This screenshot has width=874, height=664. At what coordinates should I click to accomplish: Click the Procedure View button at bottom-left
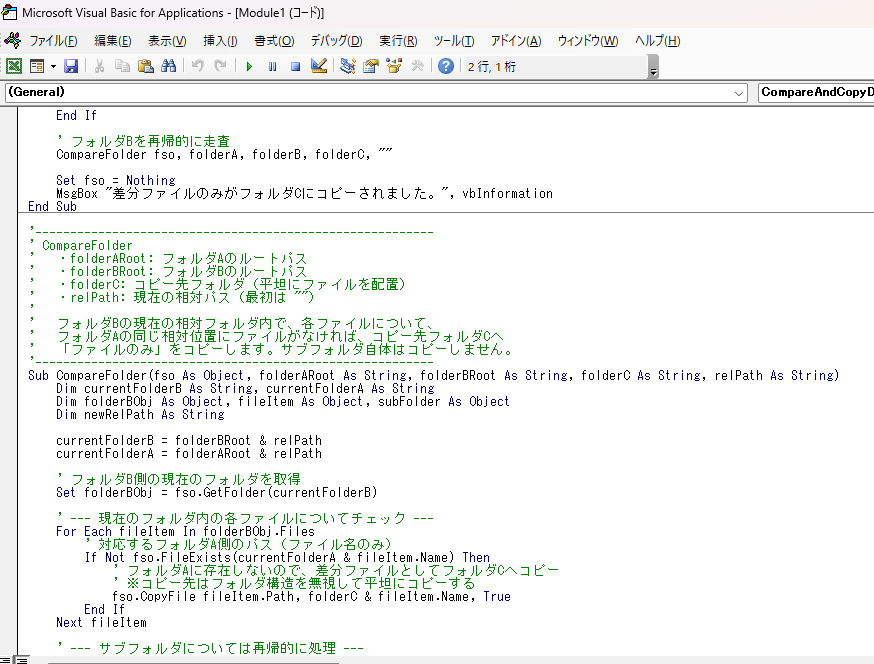[x=5, y=660]
